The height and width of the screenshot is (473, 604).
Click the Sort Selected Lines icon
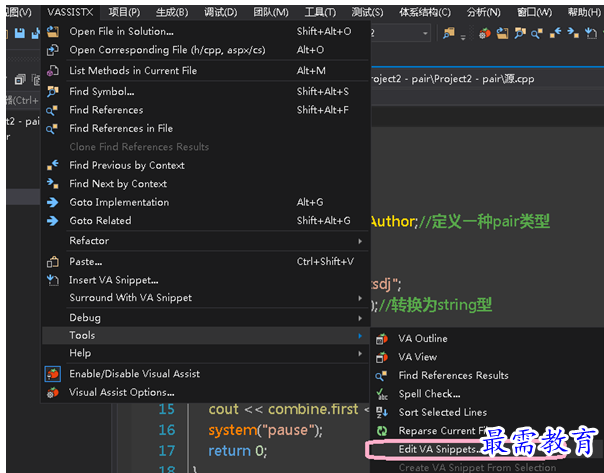(382, 413)
